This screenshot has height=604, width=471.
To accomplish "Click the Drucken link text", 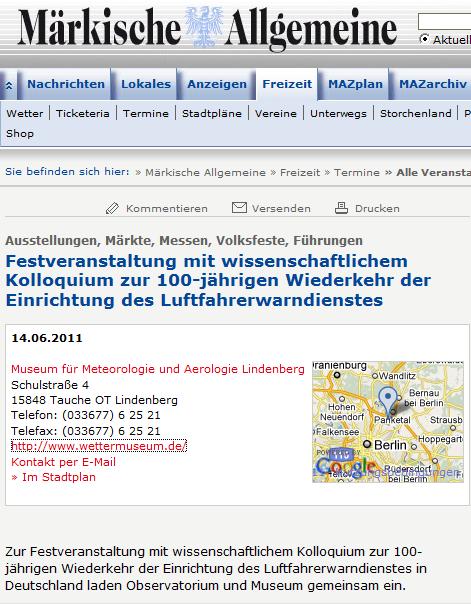I will [377, 208].
